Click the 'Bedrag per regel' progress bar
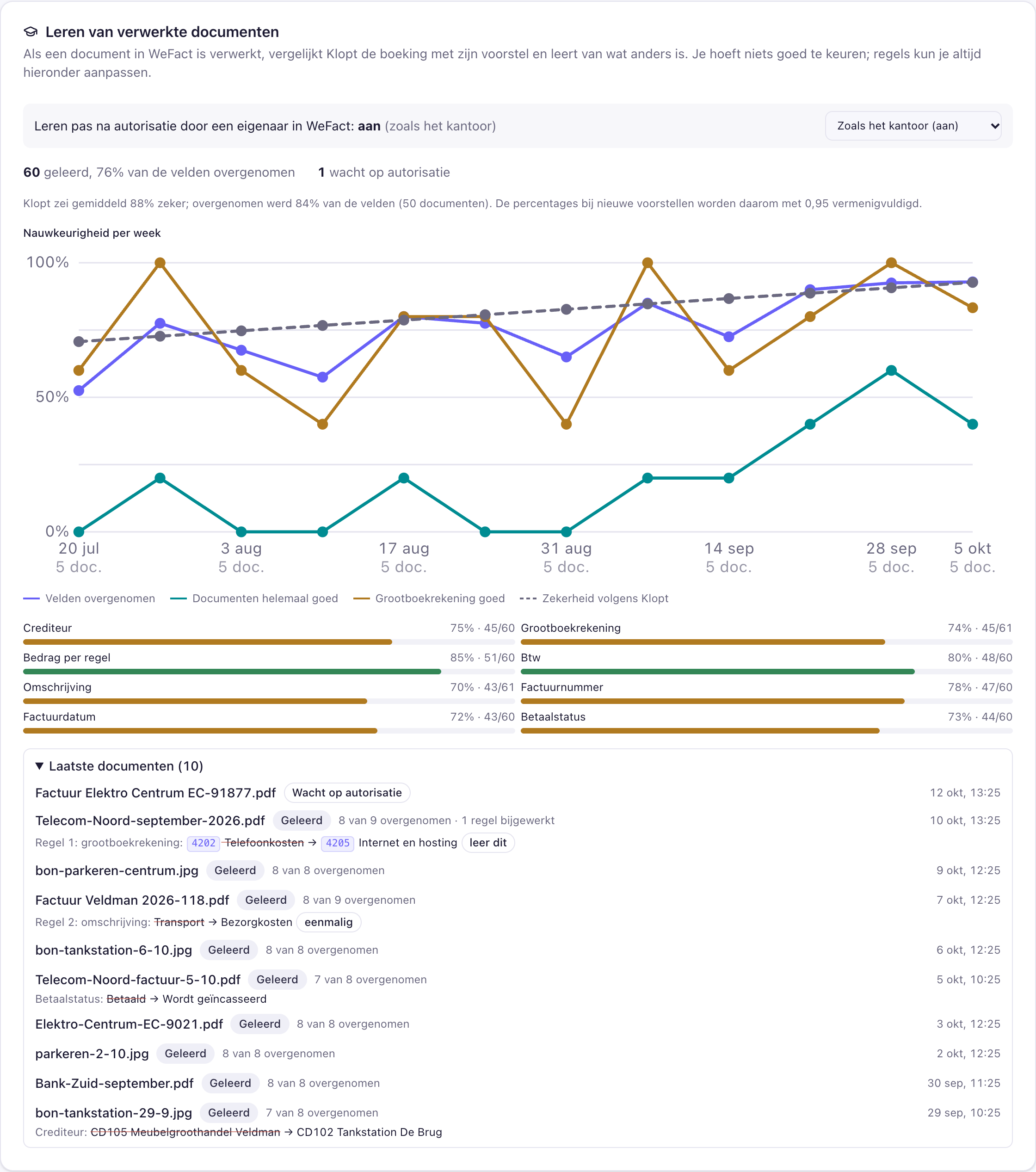The width and height of the screenshot is (1036, 1172). pos(269,672)
